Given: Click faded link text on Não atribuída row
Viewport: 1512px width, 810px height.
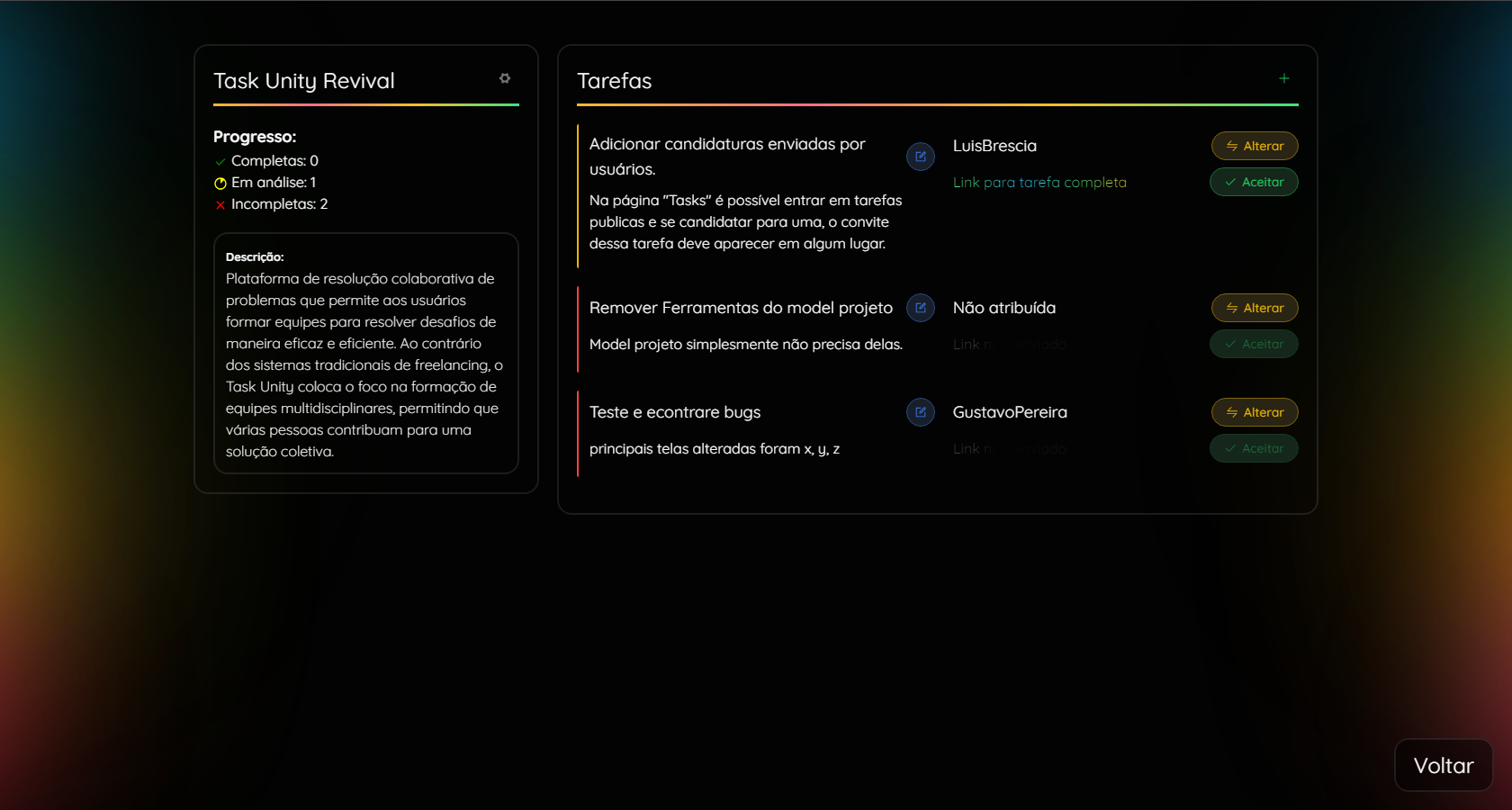Looking at the screenshot, I should coord(1010,344).
